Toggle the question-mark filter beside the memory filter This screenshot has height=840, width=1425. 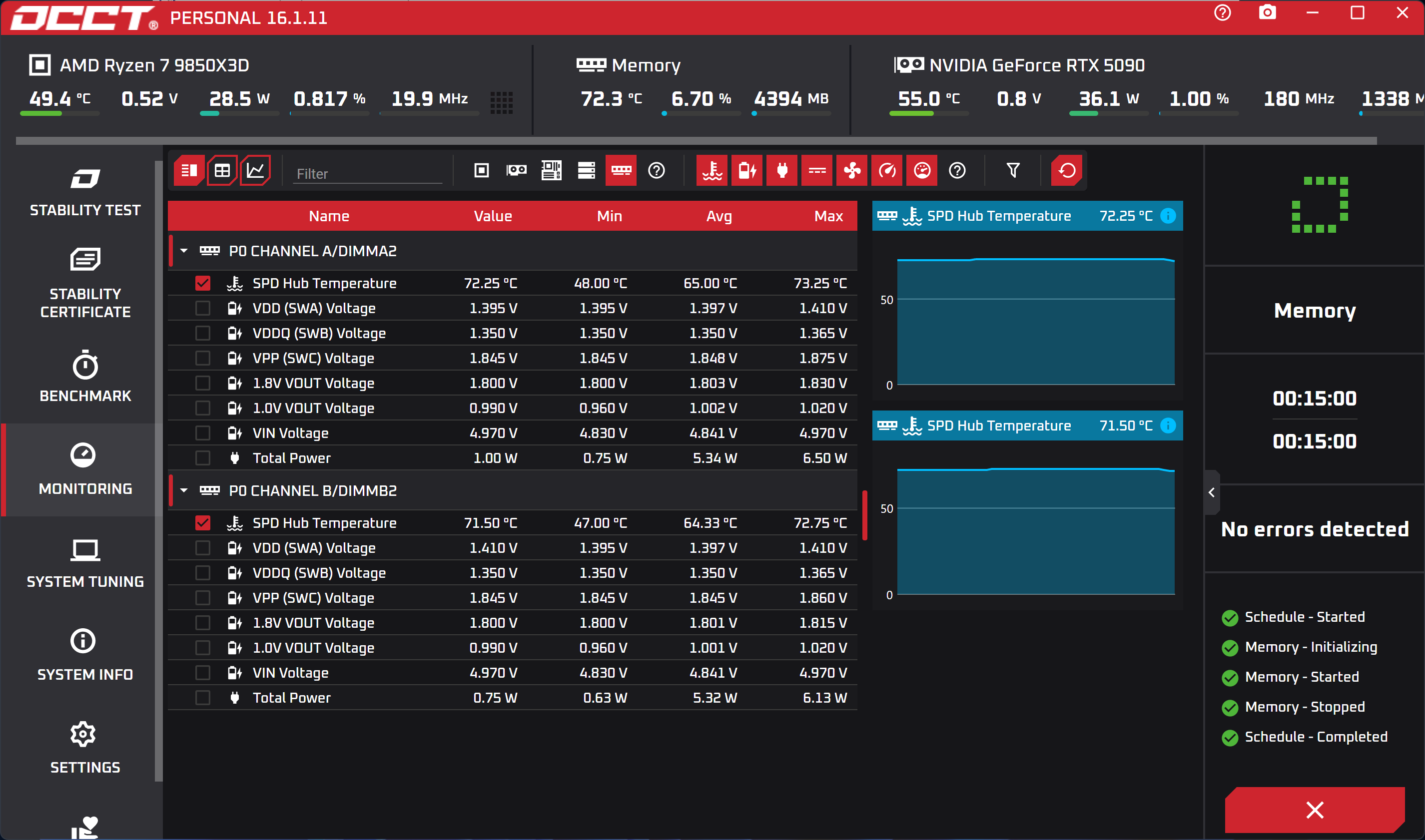[656, 170]
